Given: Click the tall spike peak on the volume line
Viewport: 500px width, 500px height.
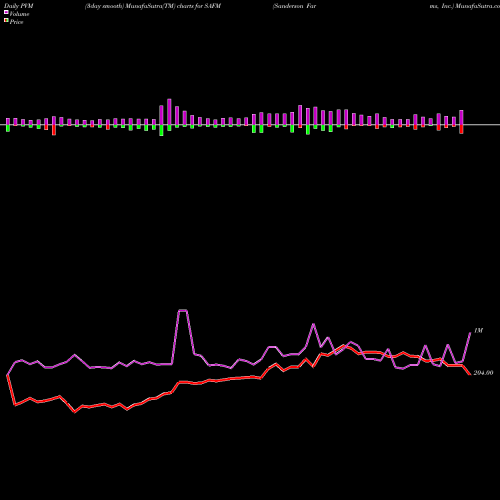Looking at the screenshot, I should pos(183,310).
